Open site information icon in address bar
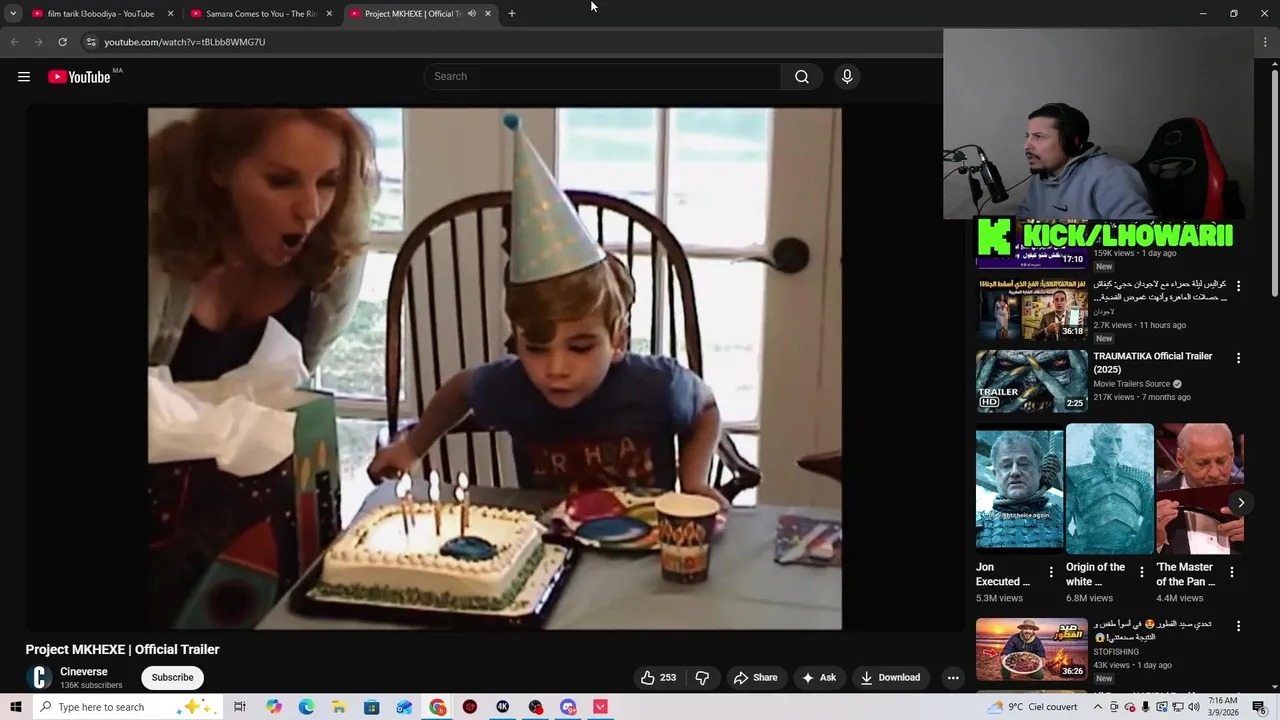 (x=91, y=42)
